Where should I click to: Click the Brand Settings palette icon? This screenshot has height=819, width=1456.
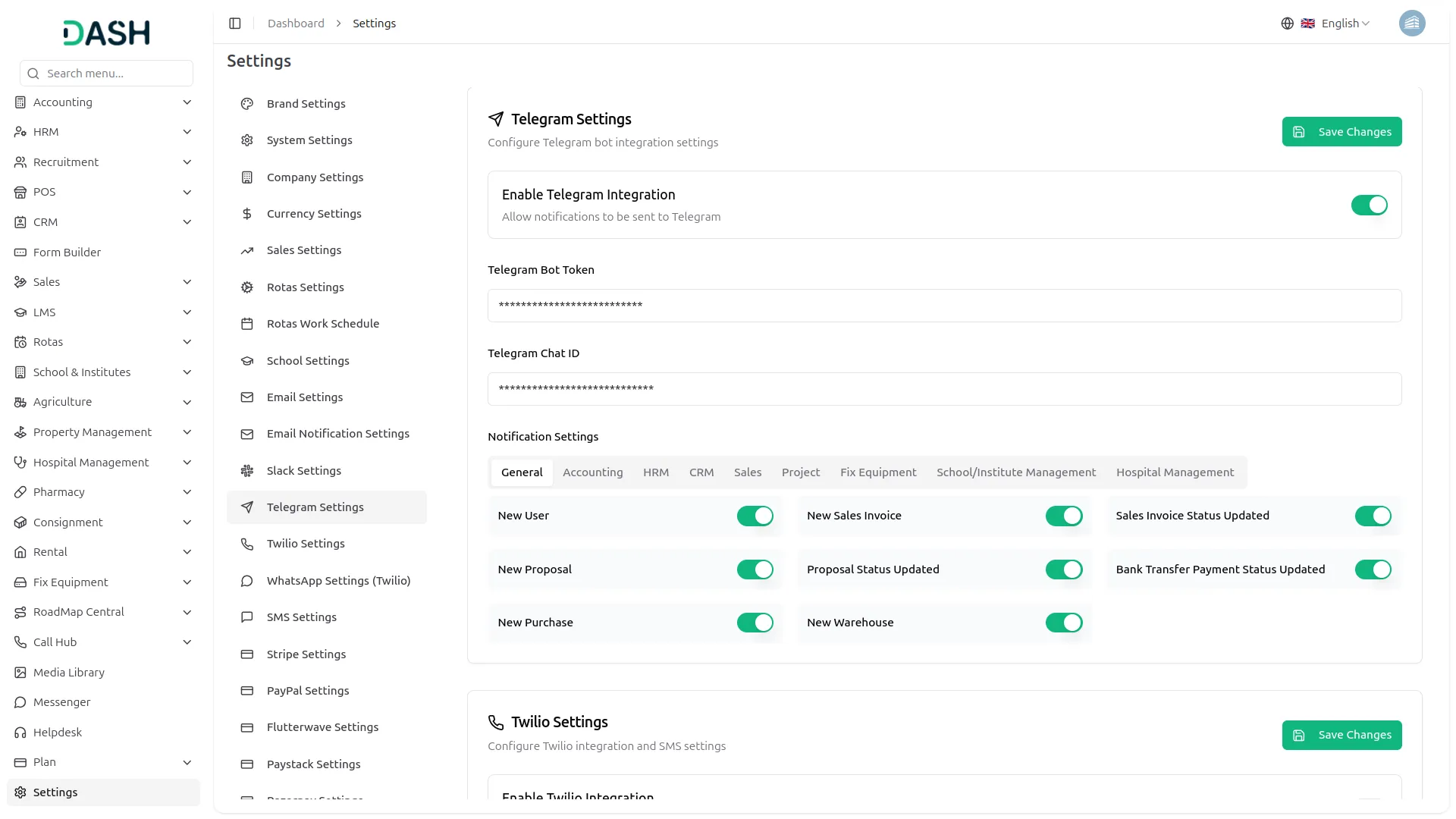coord(247,104)
